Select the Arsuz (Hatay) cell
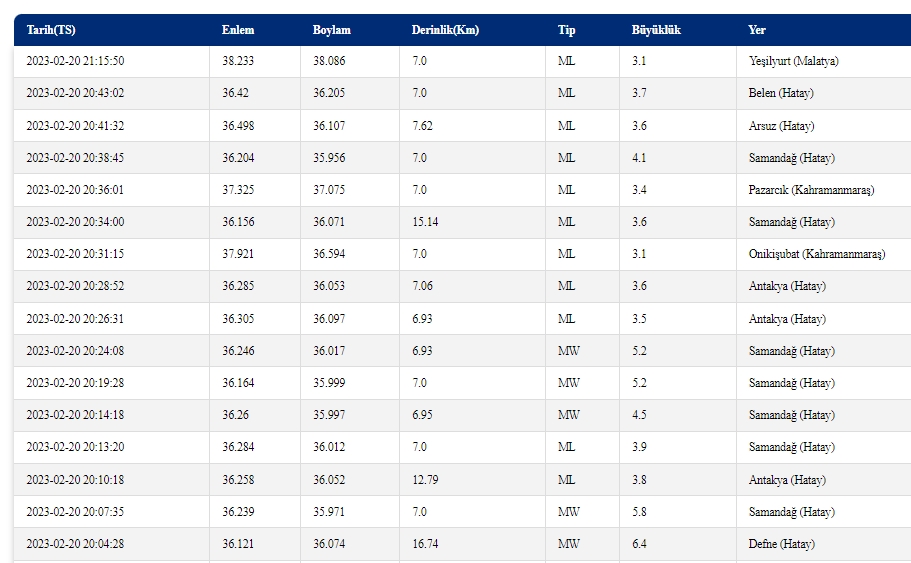The height and width of the screenshot is (563, 911). click(781, 126)
